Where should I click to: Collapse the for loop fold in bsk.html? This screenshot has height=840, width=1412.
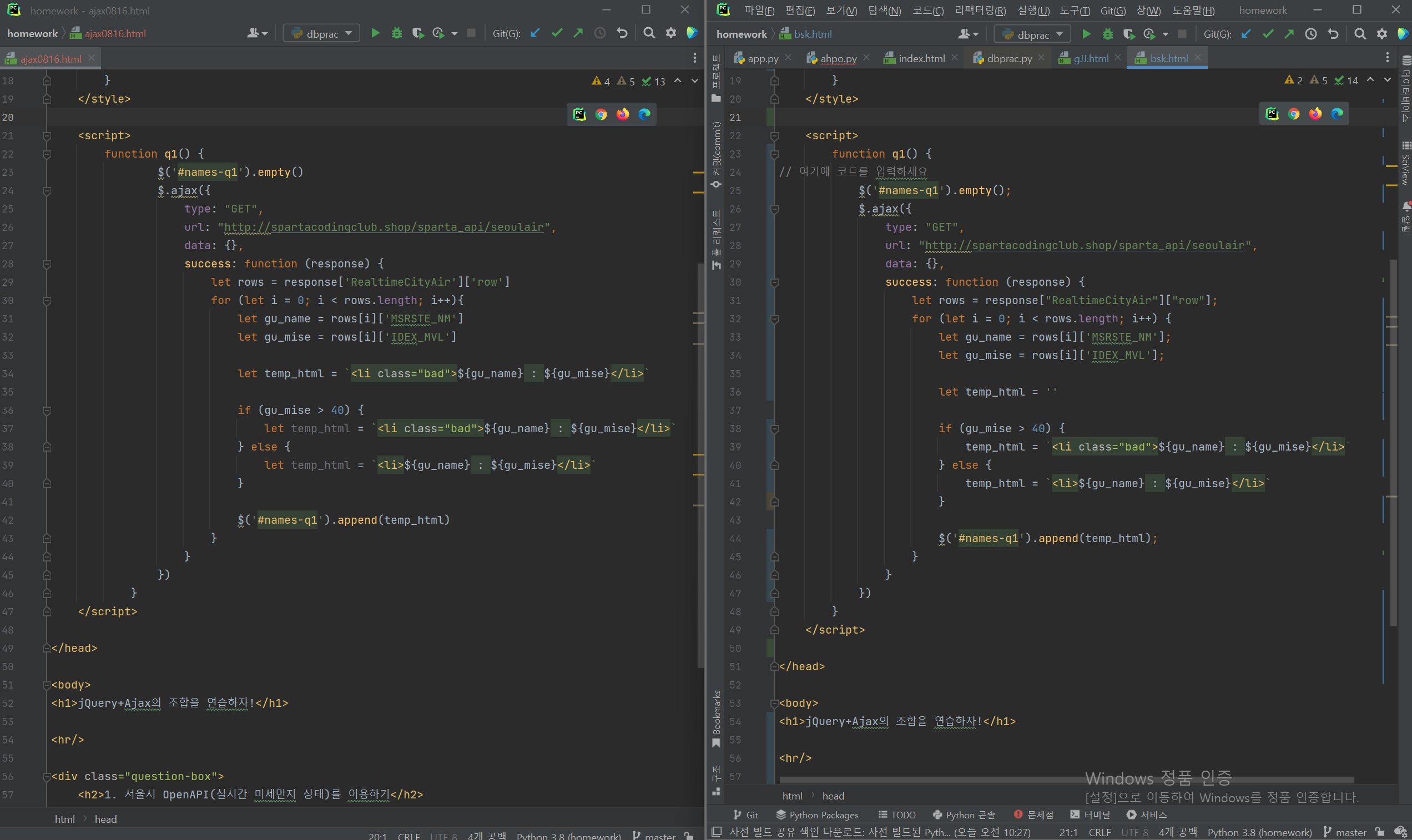pyautogui.click(x=774, y=318)
